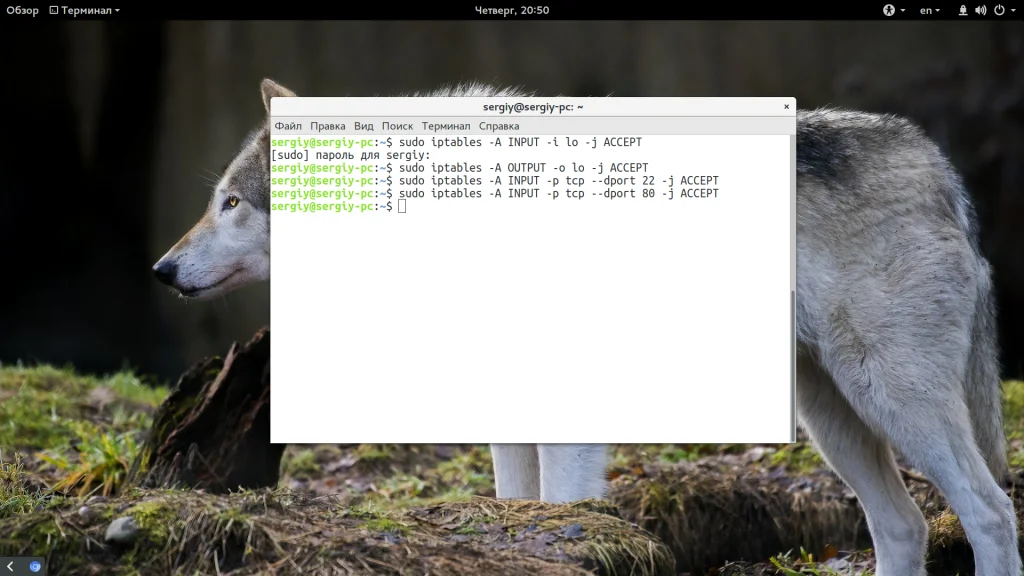
Task: Click the notification bell icon
Action: (963, 10)
